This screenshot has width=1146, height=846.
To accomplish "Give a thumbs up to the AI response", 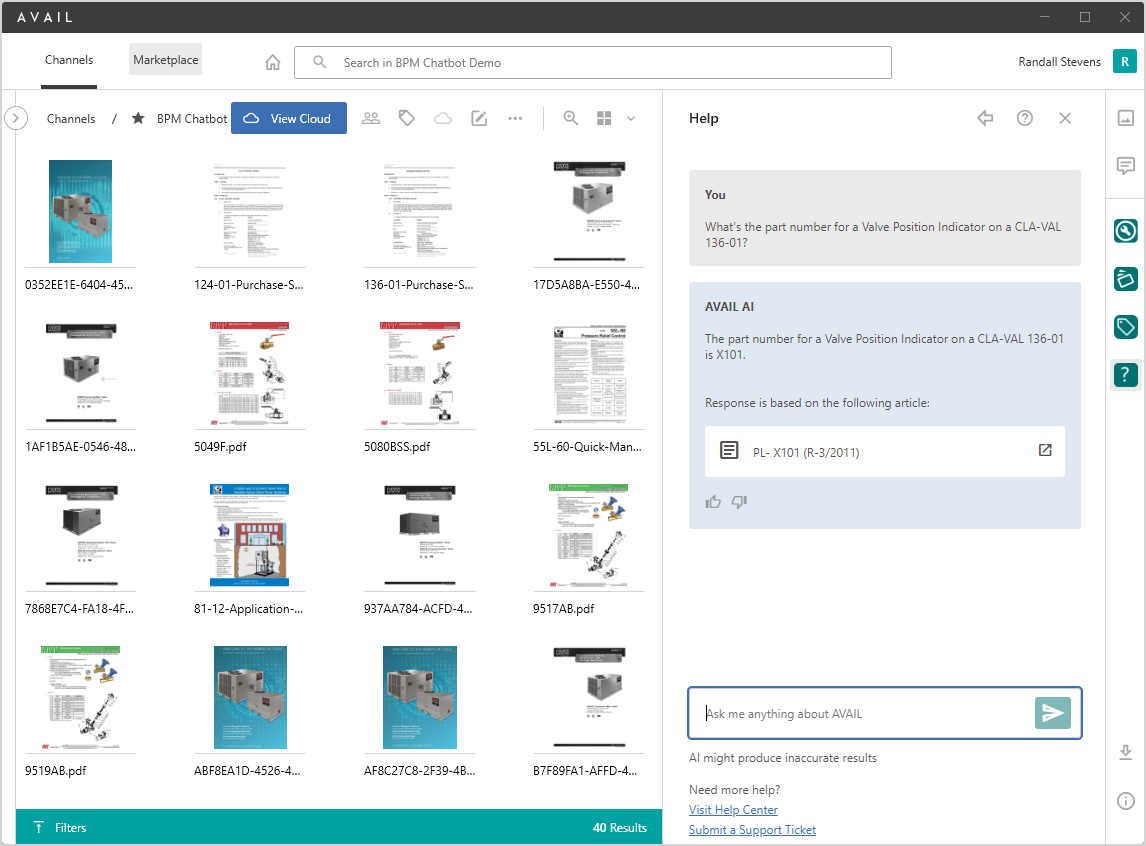I will click(x=713, y=501).
